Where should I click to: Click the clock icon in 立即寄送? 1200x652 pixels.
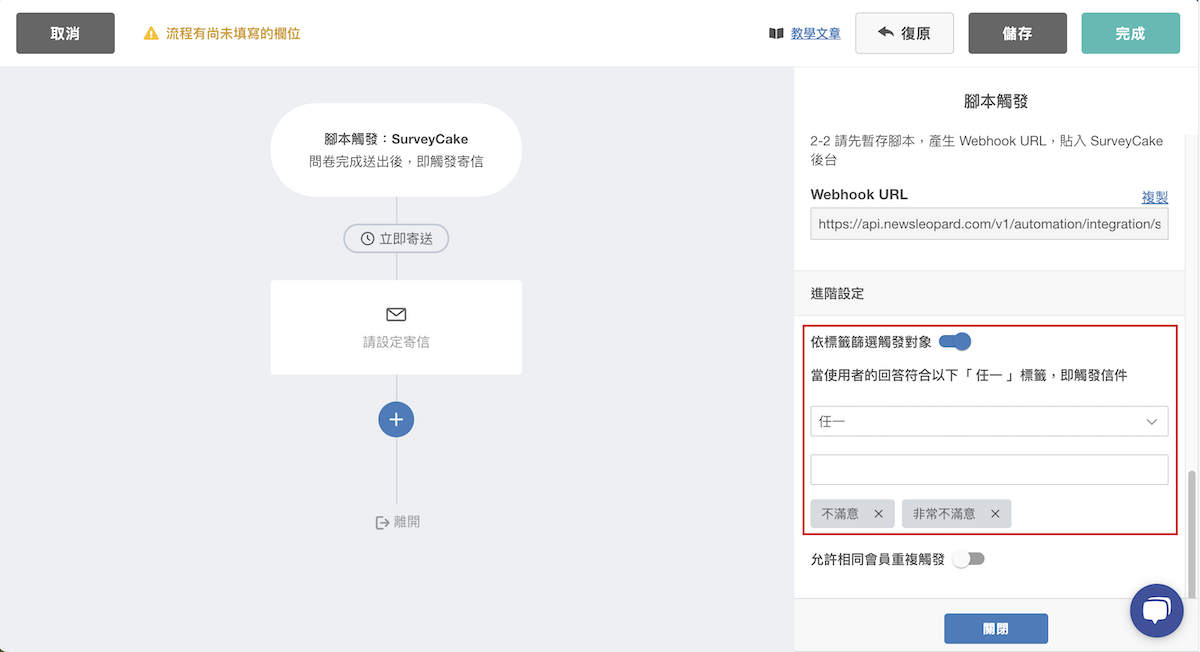coord(367,239)
